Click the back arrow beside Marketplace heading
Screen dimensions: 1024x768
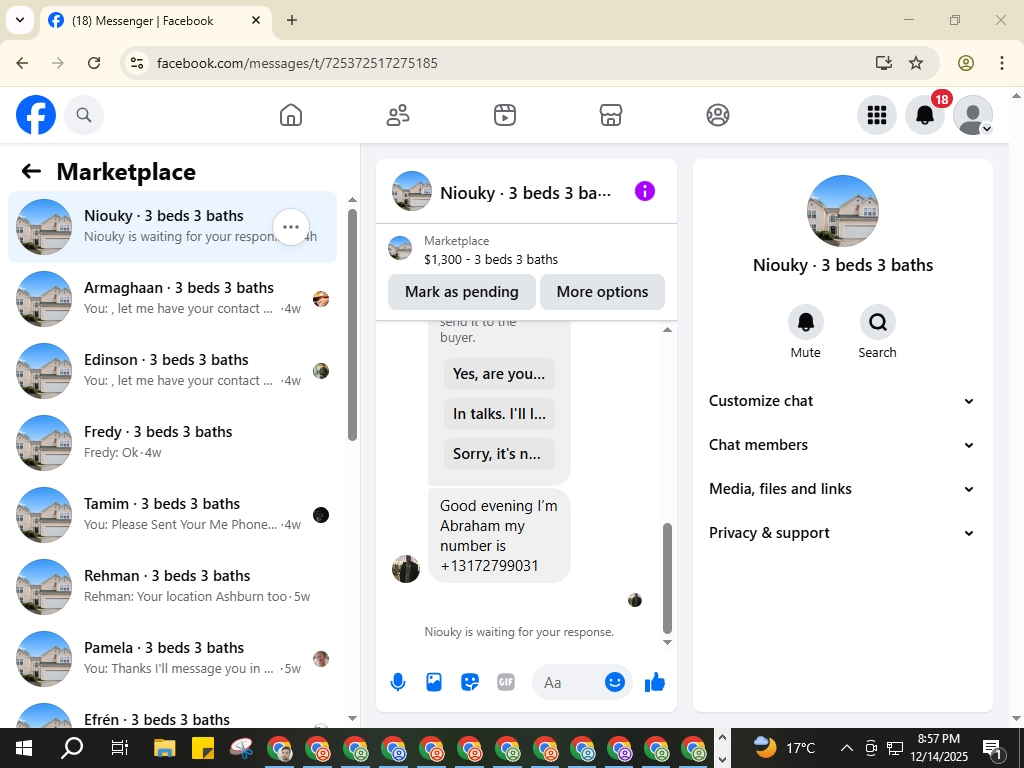31,171
